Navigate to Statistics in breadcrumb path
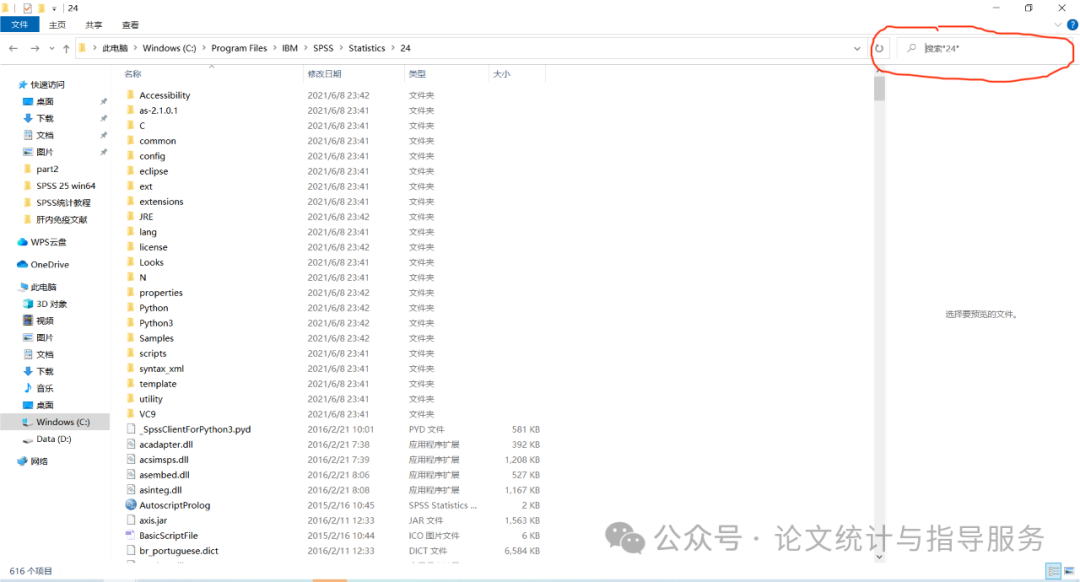 (366, 48)
